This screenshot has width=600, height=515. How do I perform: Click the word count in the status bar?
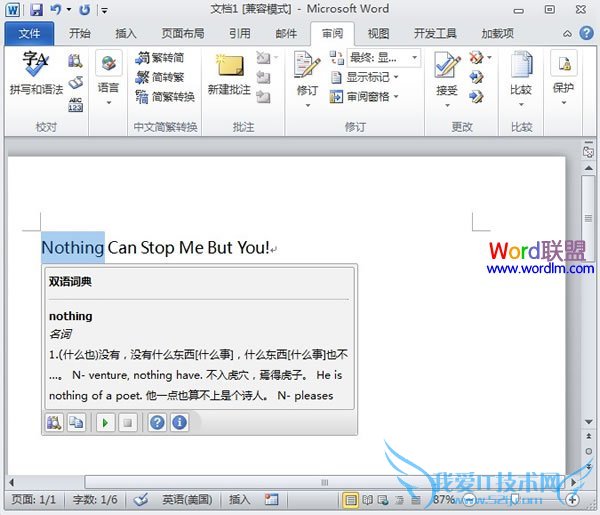pos(95,499)
